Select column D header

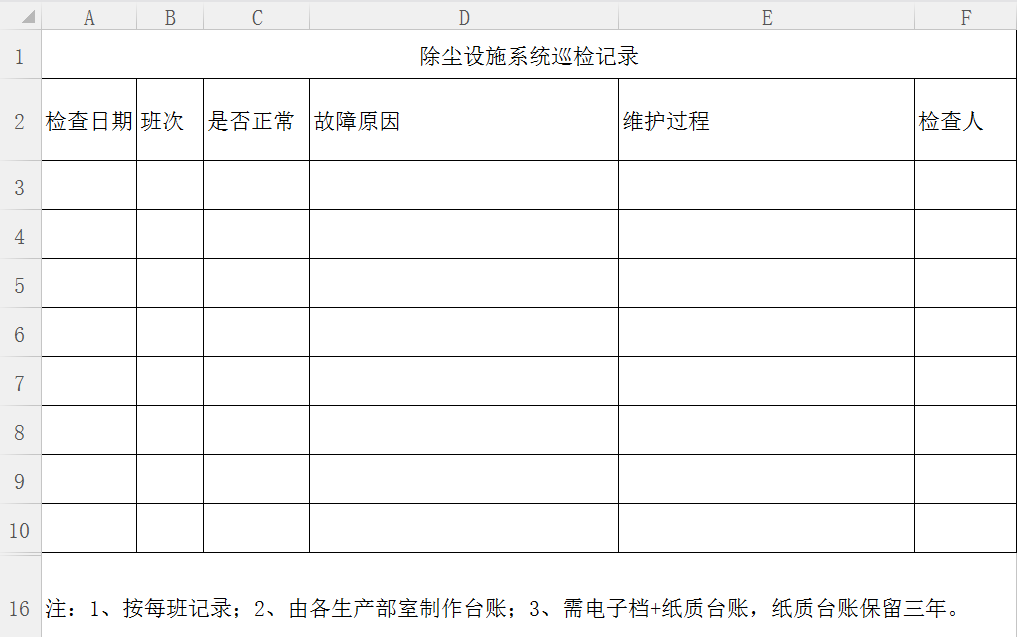[x=464, y=18]
